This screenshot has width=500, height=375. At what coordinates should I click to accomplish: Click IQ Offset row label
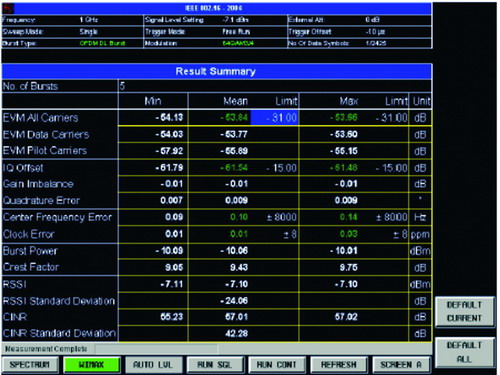[x=23, y=168]
